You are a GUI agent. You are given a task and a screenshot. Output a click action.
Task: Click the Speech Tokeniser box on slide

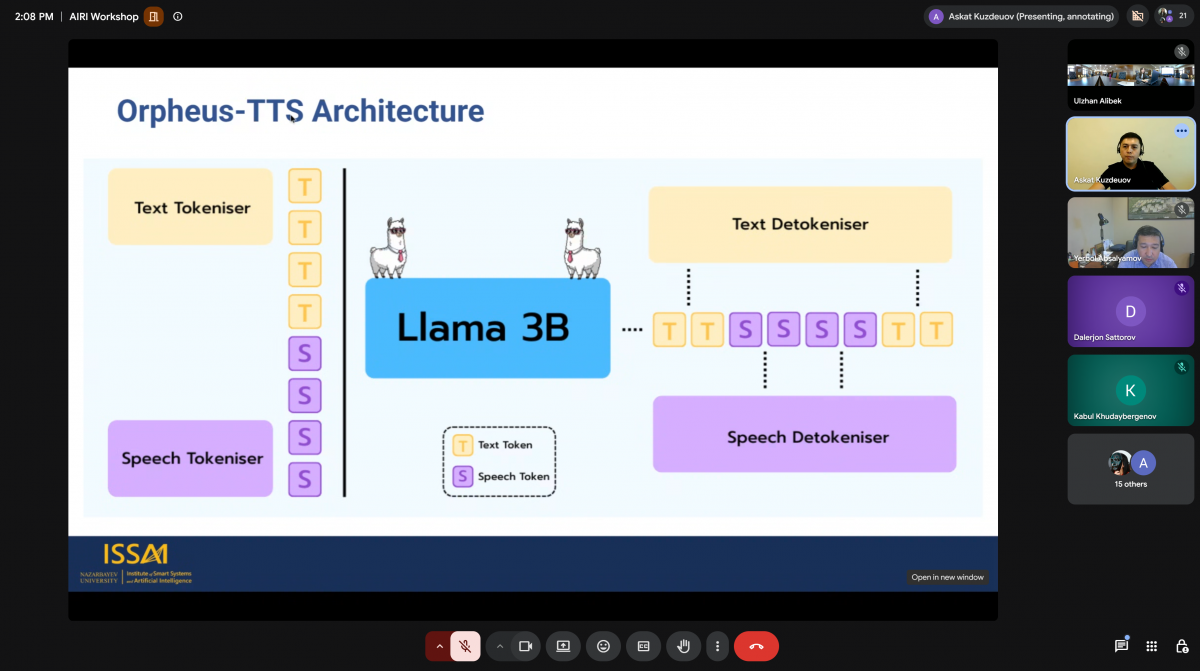(190, 458)
